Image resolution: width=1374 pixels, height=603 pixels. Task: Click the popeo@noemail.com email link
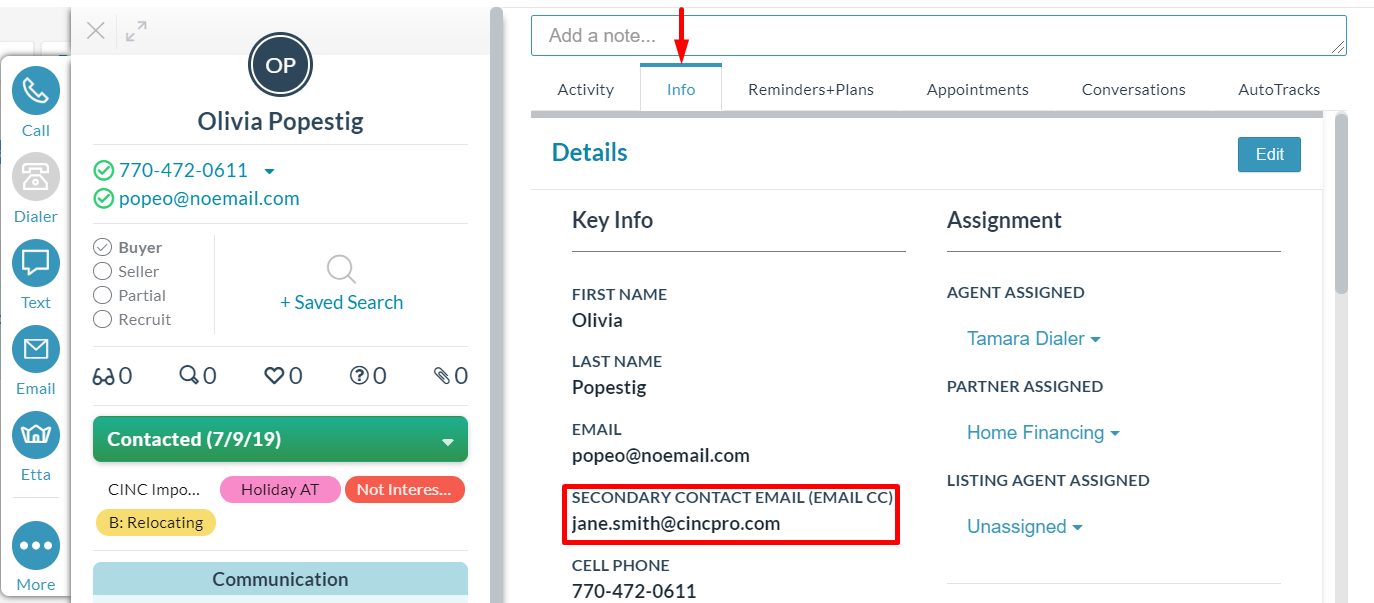tap(209, 198)
